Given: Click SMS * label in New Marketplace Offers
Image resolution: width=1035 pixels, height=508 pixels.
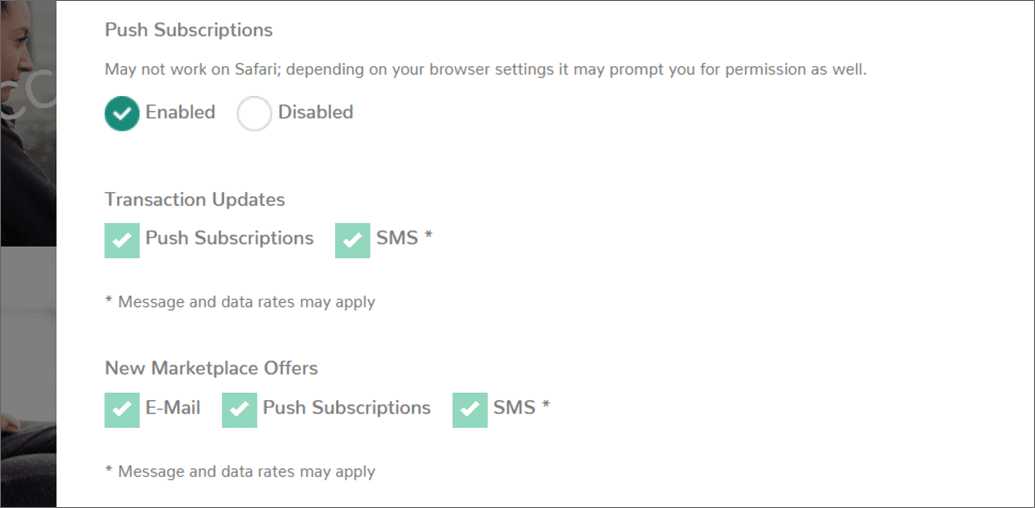Looking at the screenshot, I should 521,408.
